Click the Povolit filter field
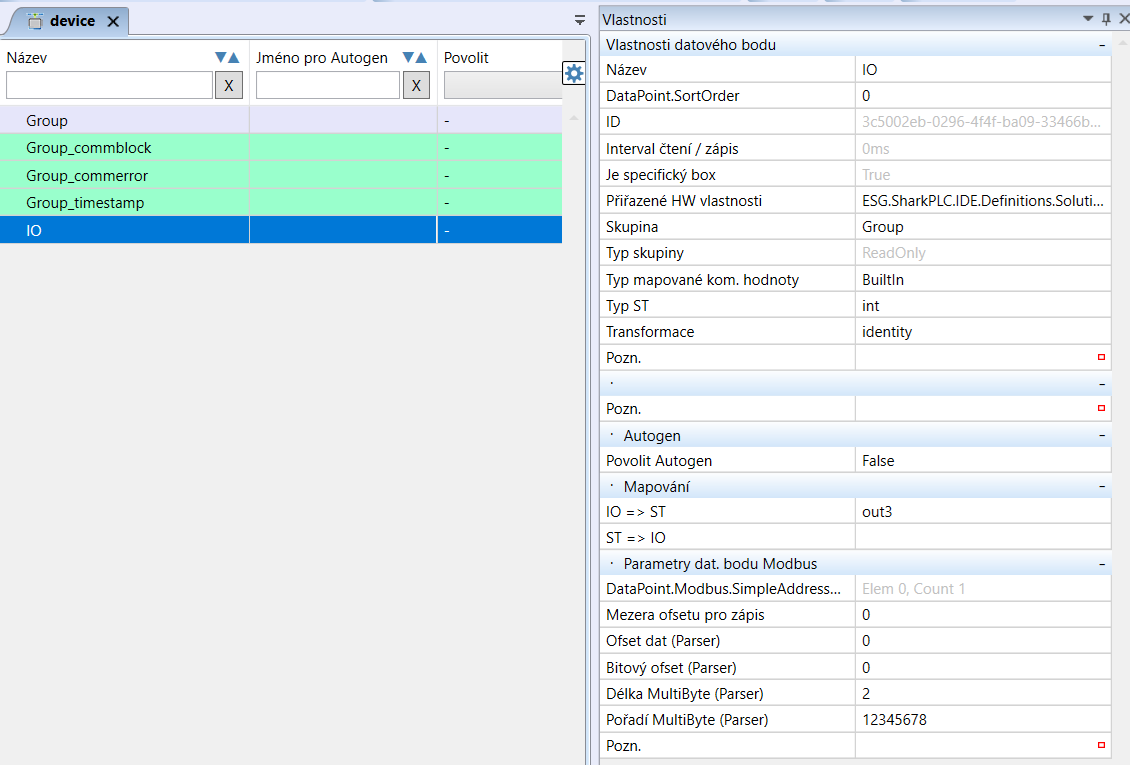 503,85
